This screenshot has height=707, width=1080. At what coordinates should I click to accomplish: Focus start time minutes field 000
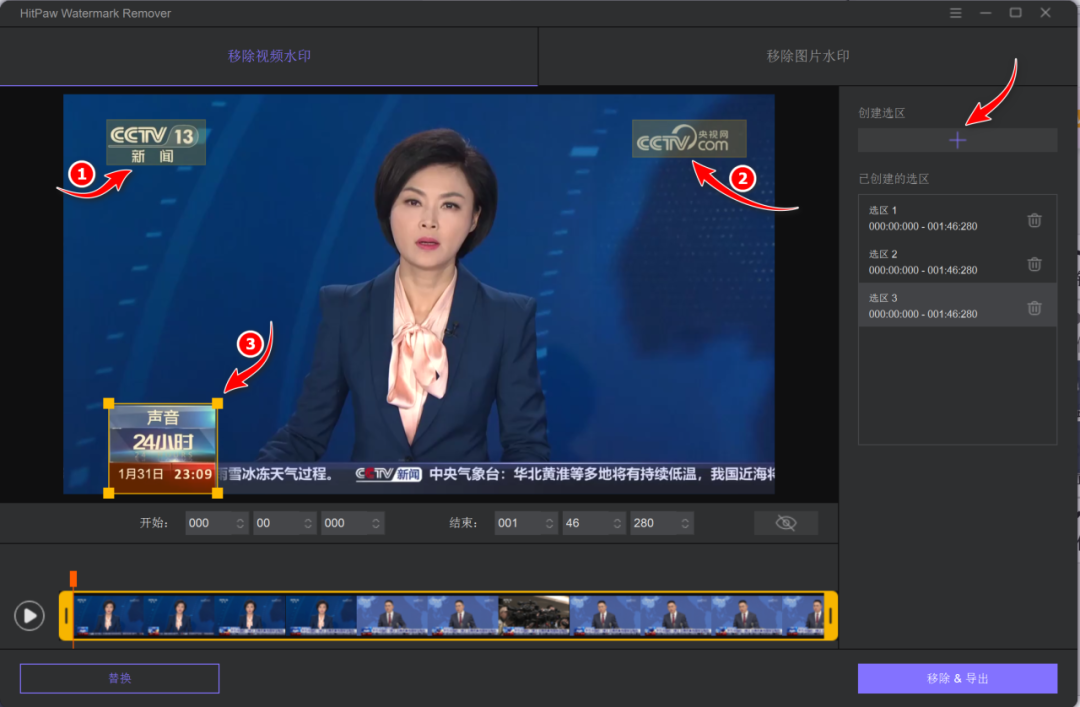tap(216, 523)
